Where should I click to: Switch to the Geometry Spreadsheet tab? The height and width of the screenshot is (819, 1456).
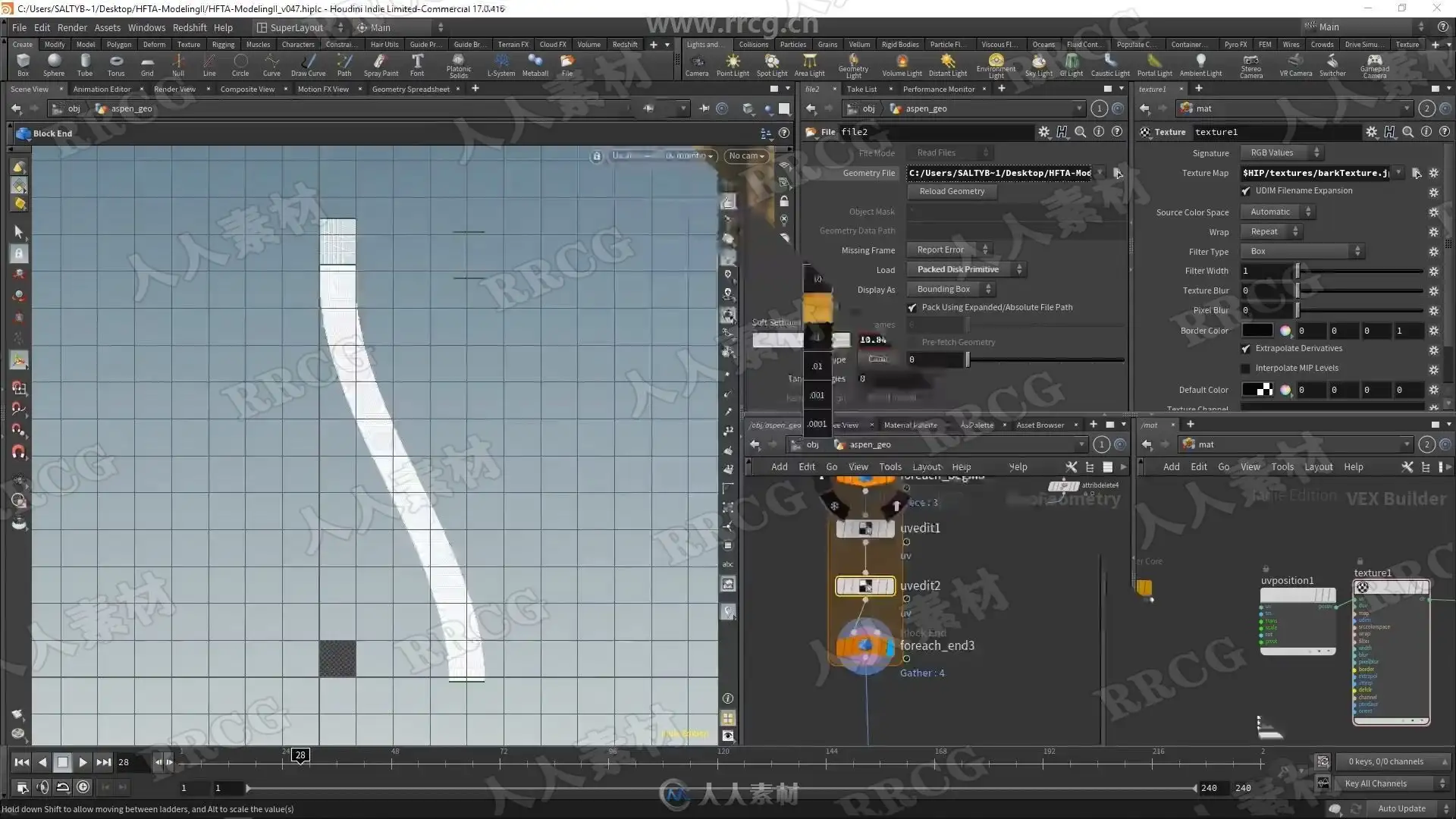tap(410, 89)
